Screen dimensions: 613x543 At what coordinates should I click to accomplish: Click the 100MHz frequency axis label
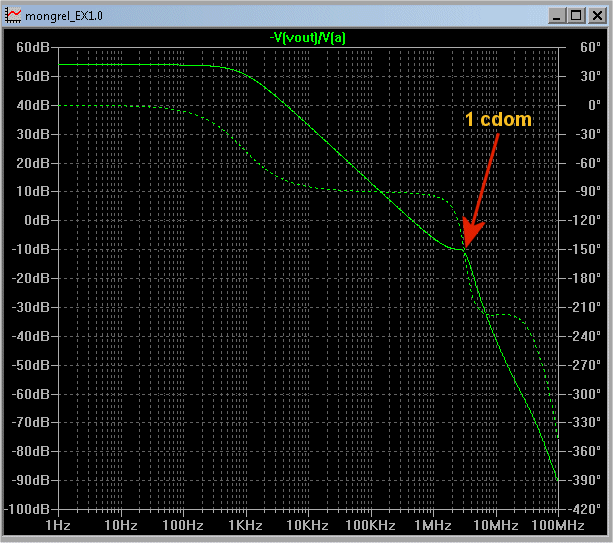pyautogui.click(x=558, y=525)
